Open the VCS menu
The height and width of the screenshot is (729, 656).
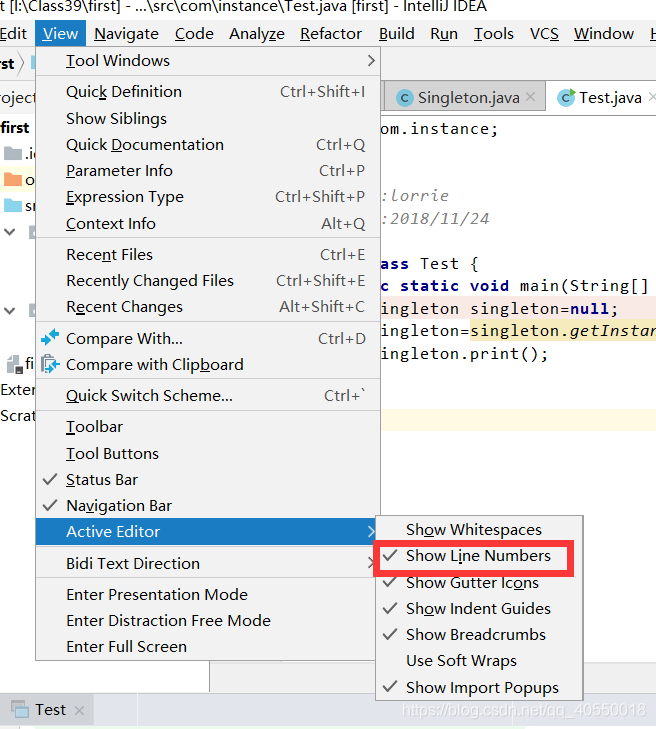pos(544,33)
